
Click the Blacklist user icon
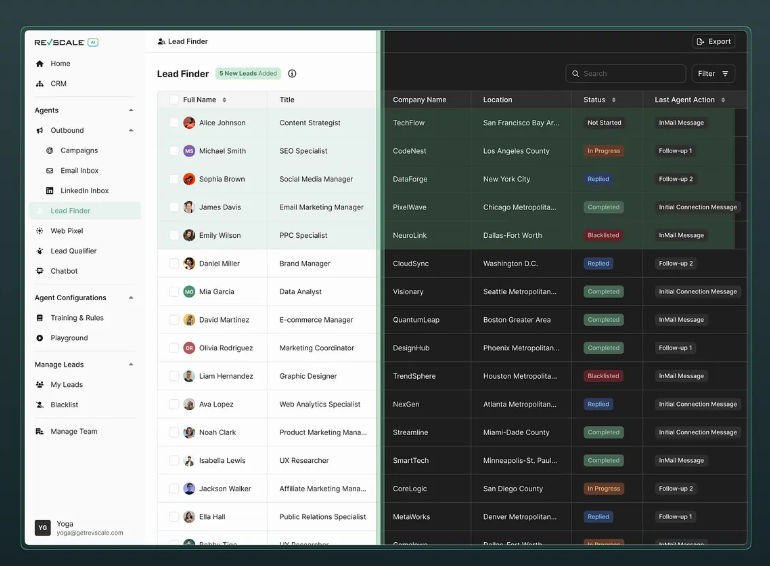coord(40,404)
